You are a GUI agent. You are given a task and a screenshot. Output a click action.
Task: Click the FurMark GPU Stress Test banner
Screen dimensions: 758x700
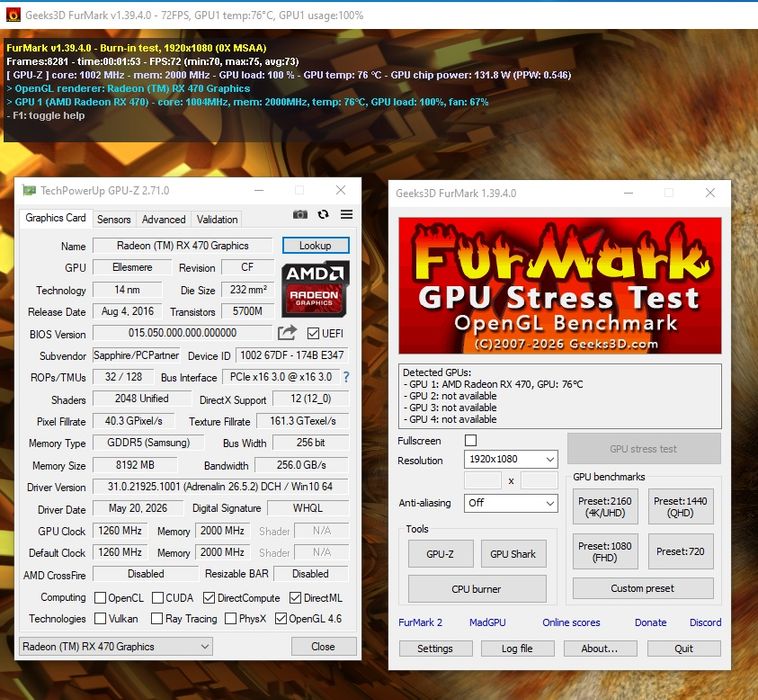click(560, 286)
